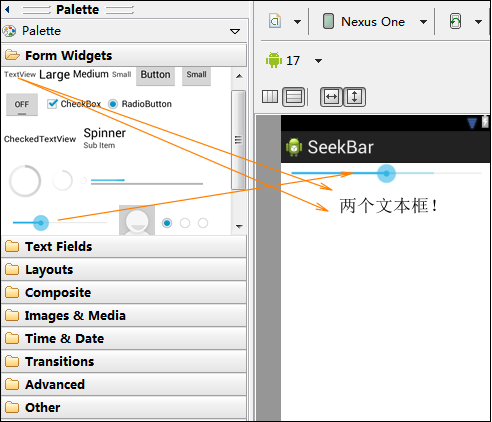Select the CheckedTextView widget
This screenshot has height=422, width=492.
pos(40,139)
